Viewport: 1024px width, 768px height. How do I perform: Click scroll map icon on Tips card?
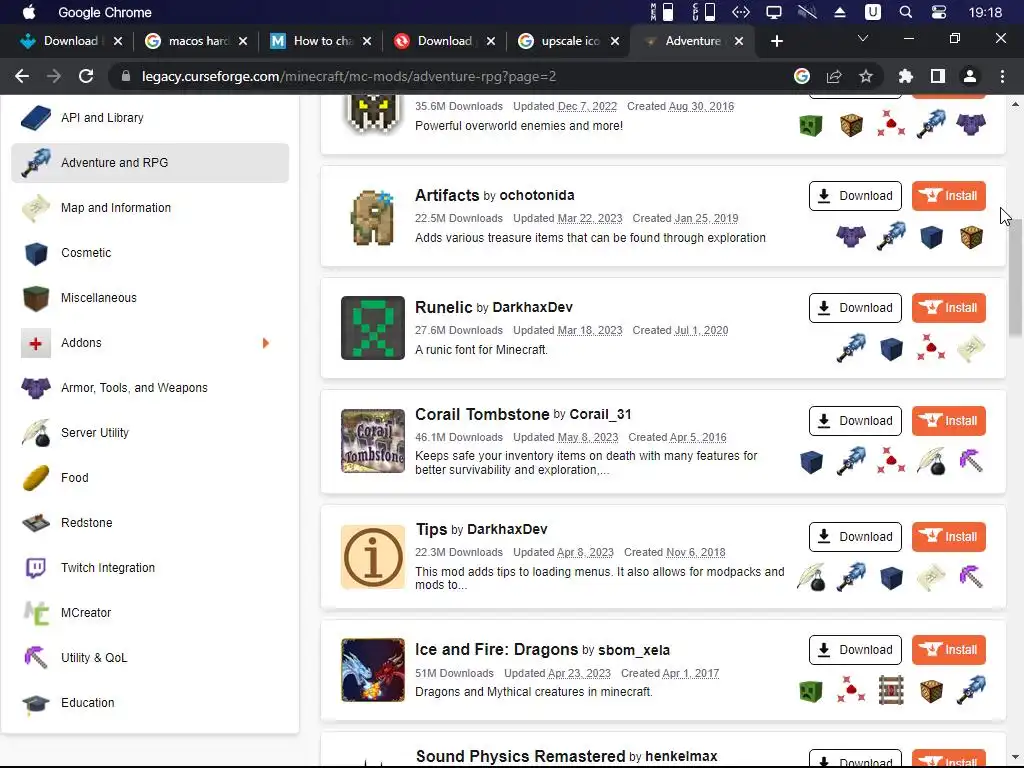pos(931,577)
